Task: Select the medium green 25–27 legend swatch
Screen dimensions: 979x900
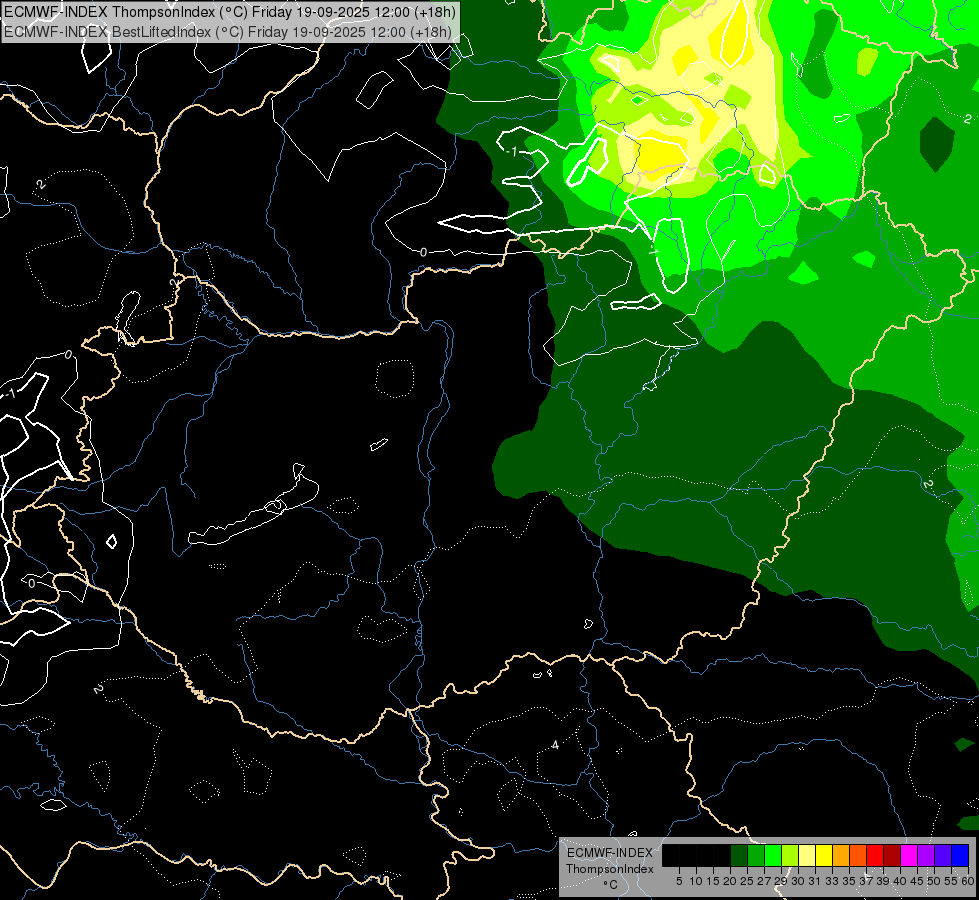Action: pos(756,855)
